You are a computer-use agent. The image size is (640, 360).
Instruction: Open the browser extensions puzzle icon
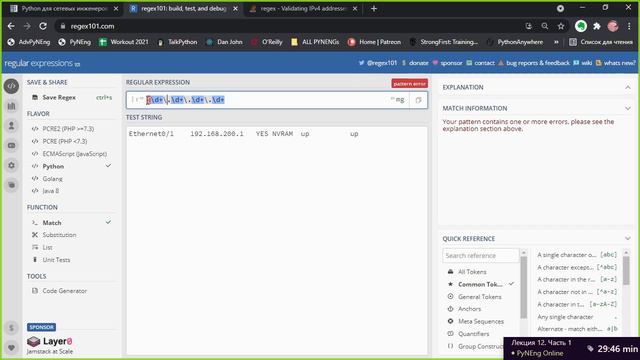tap(597, 26)
